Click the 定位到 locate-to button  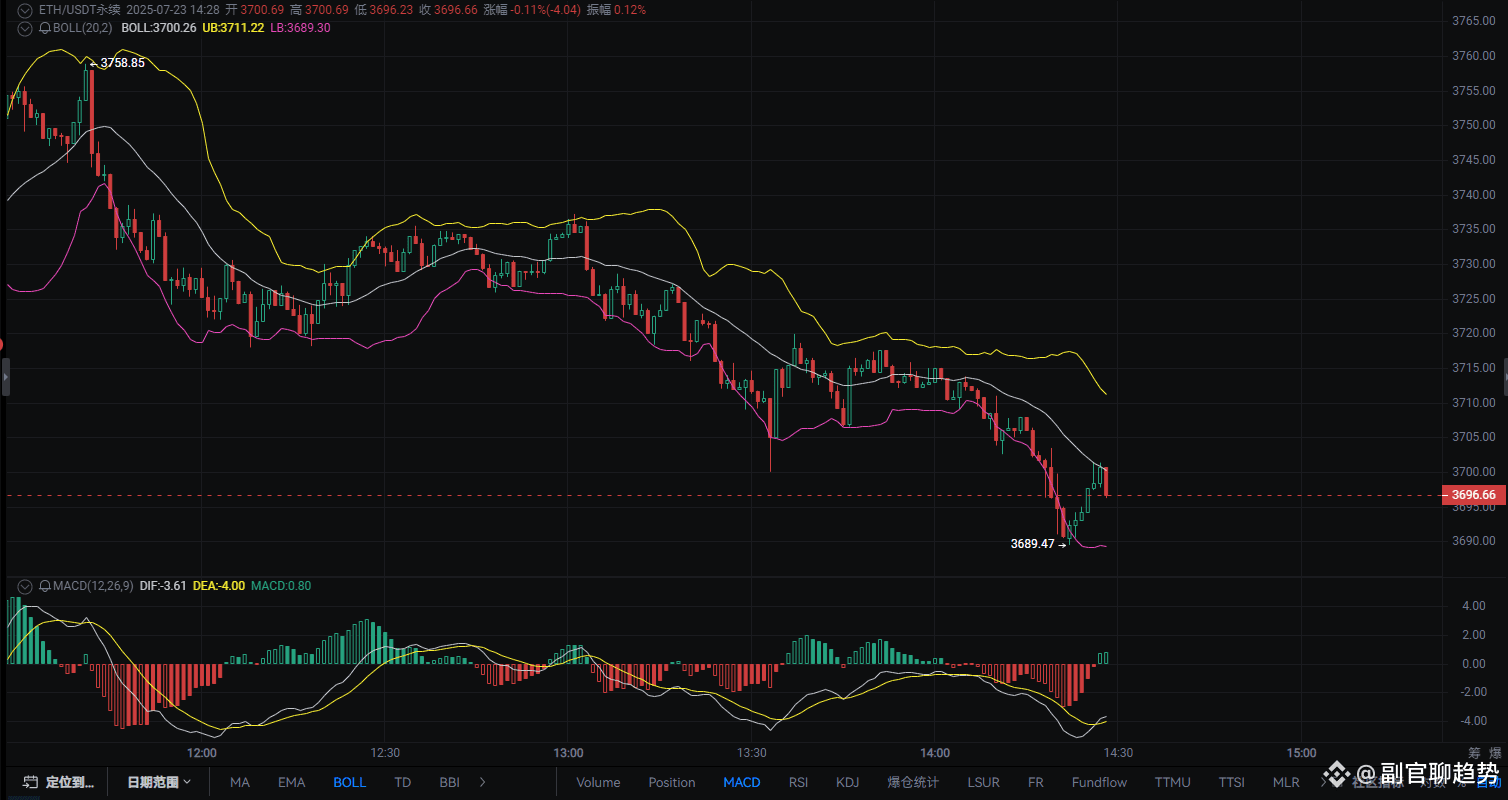(58, 782)
